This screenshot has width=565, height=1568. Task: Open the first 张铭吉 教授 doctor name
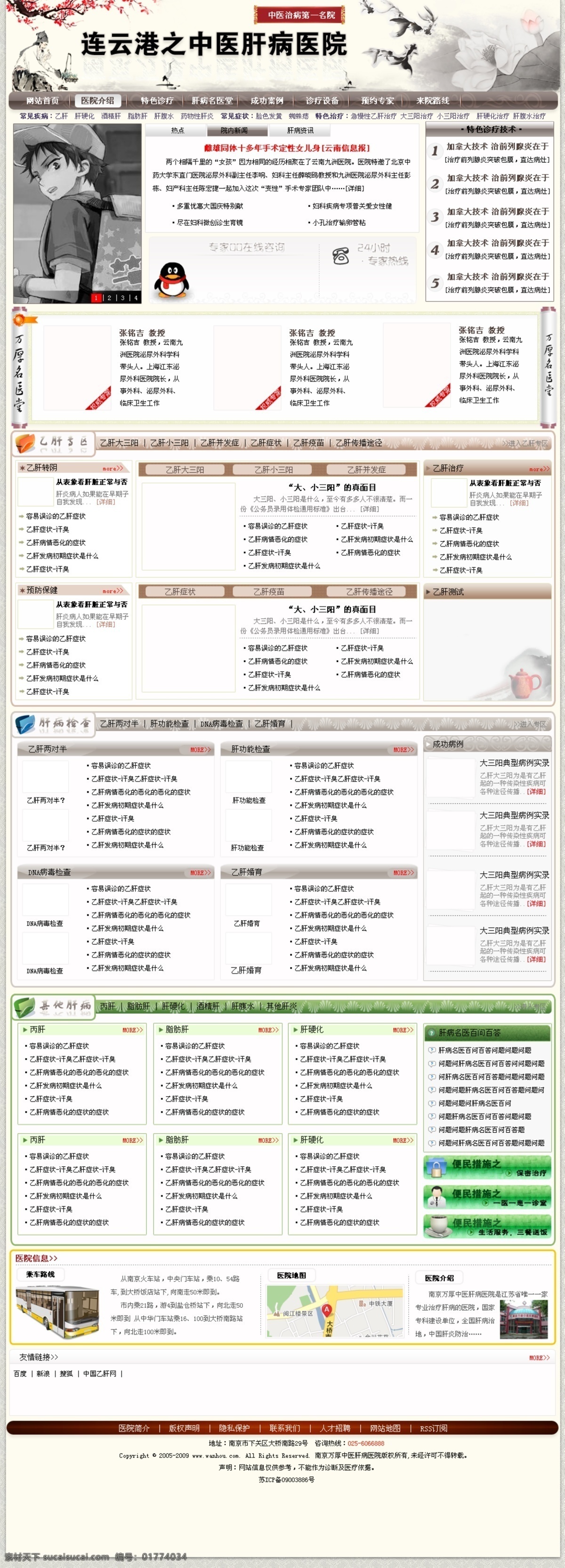point(142,333)
